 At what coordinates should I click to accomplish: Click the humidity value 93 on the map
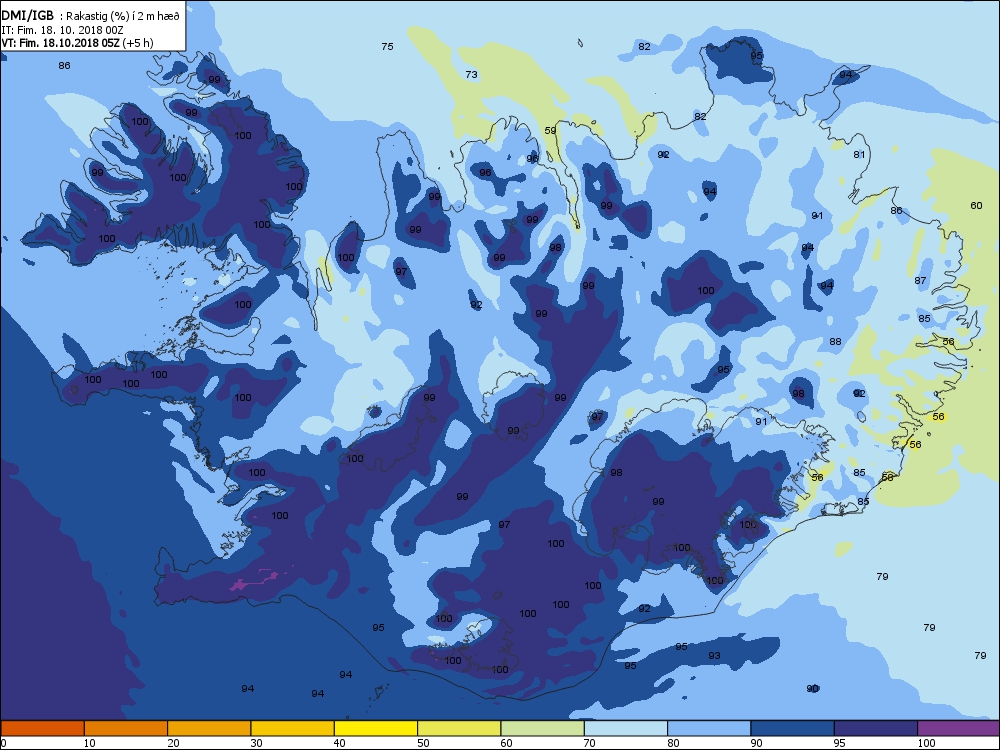pos(714,656)
